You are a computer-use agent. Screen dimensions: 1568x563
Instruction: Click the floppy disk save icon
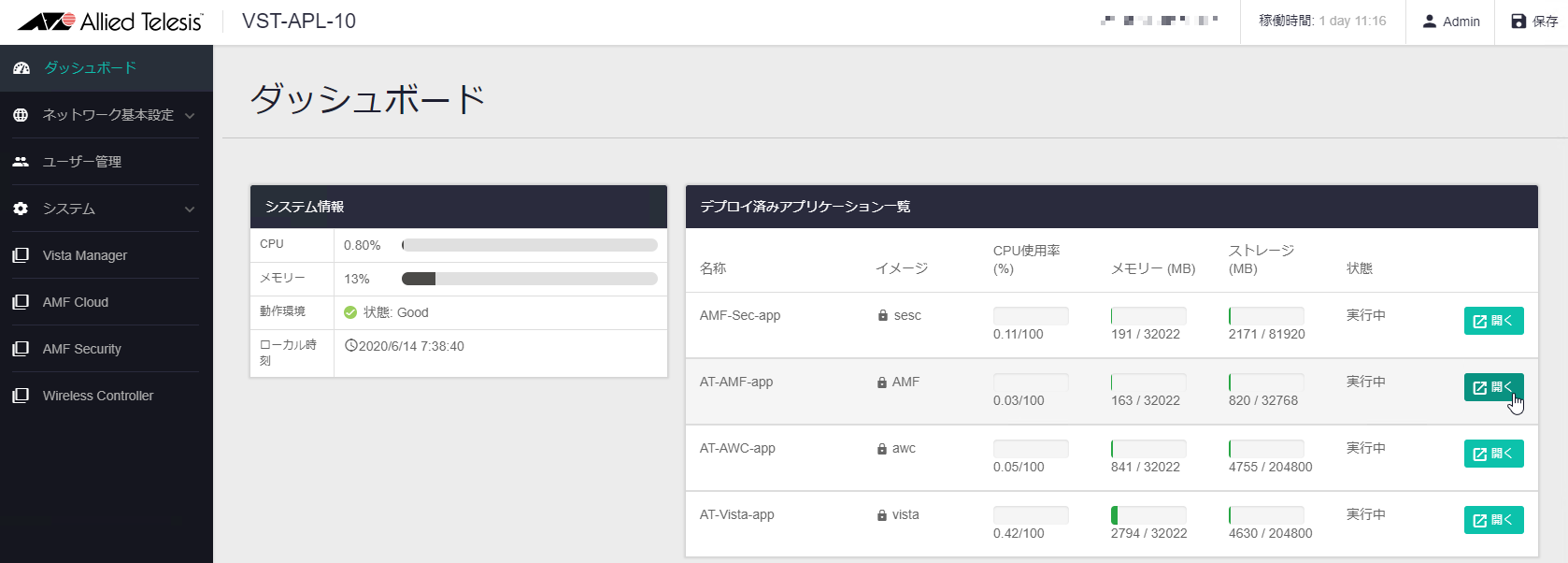[x=1518, y=22]
